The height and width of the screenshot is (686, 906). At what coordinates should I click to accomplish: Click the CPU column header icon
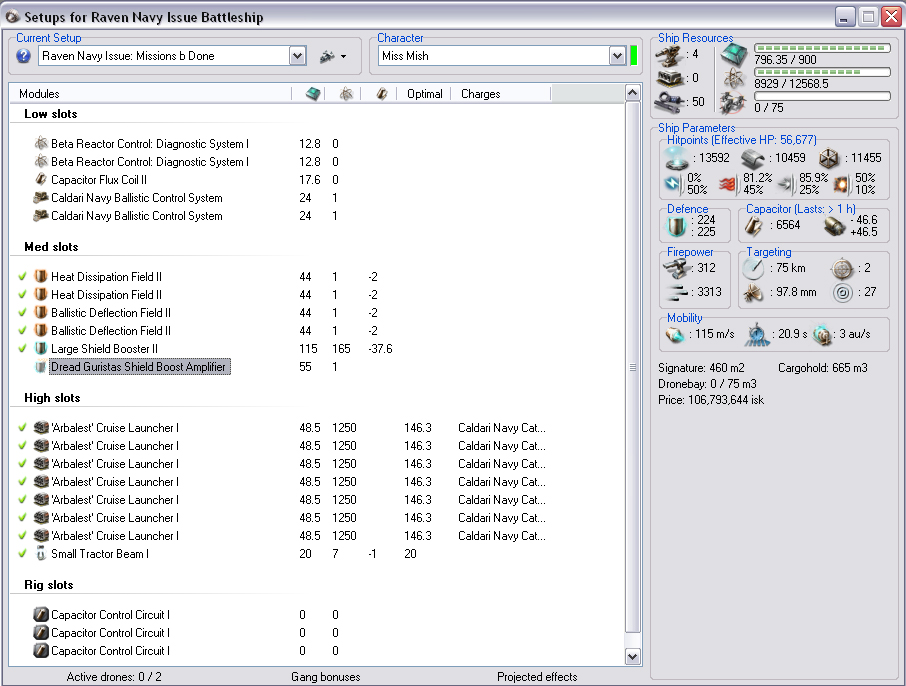point(313,94)
